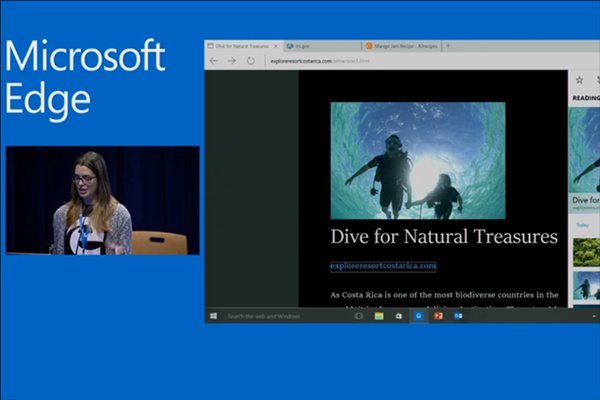This screenshot has width=600, height=400.
Task: Refresh the current page
Action: pos(250,61)
